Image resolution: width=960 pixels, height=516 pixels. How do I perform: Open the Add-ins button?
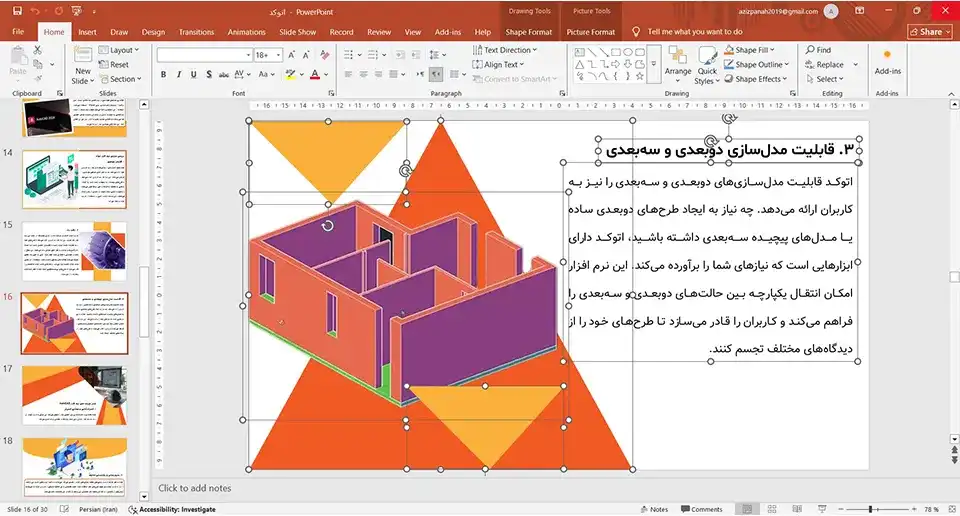[x=887, y=62]
